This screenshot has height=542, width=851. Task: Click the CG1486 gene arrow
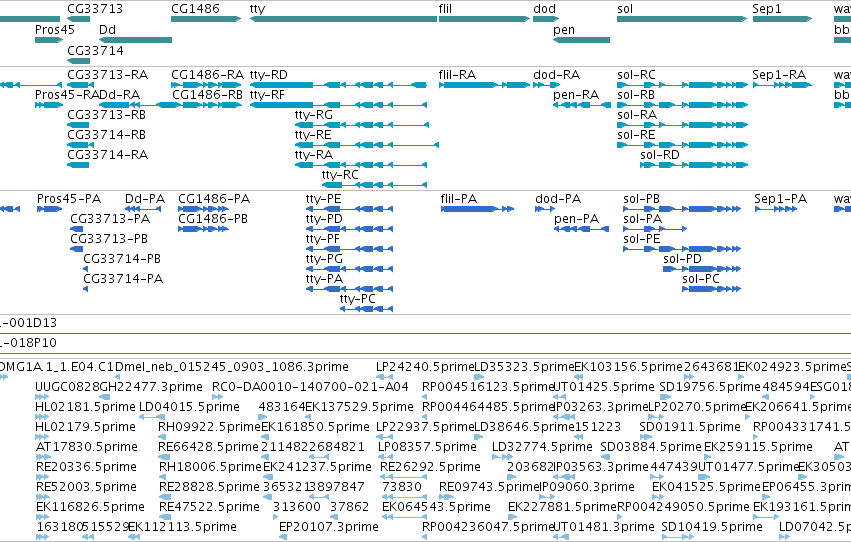click(206, 19)
